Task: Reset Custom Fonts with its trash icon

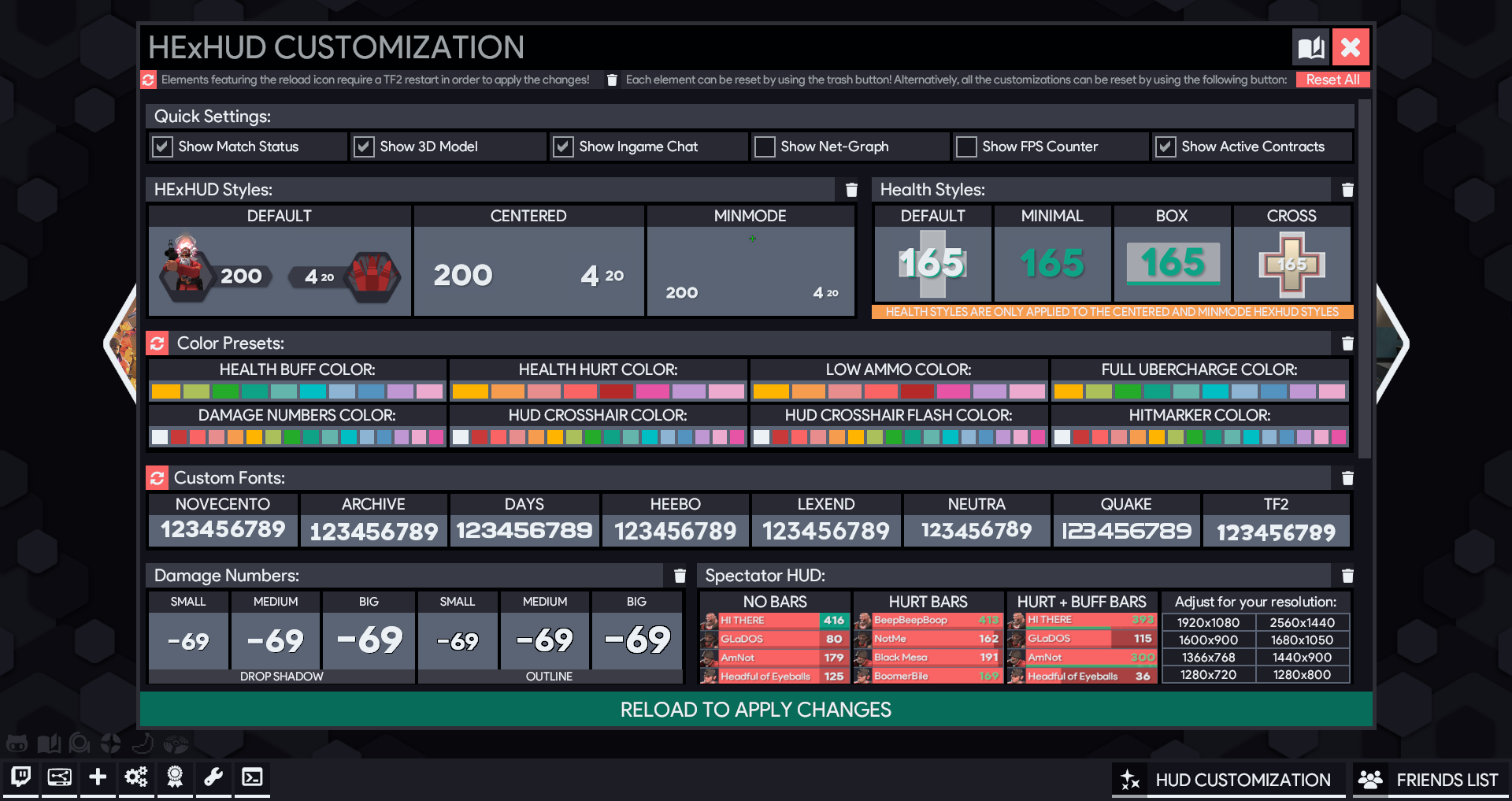Action: (1347, 478)
